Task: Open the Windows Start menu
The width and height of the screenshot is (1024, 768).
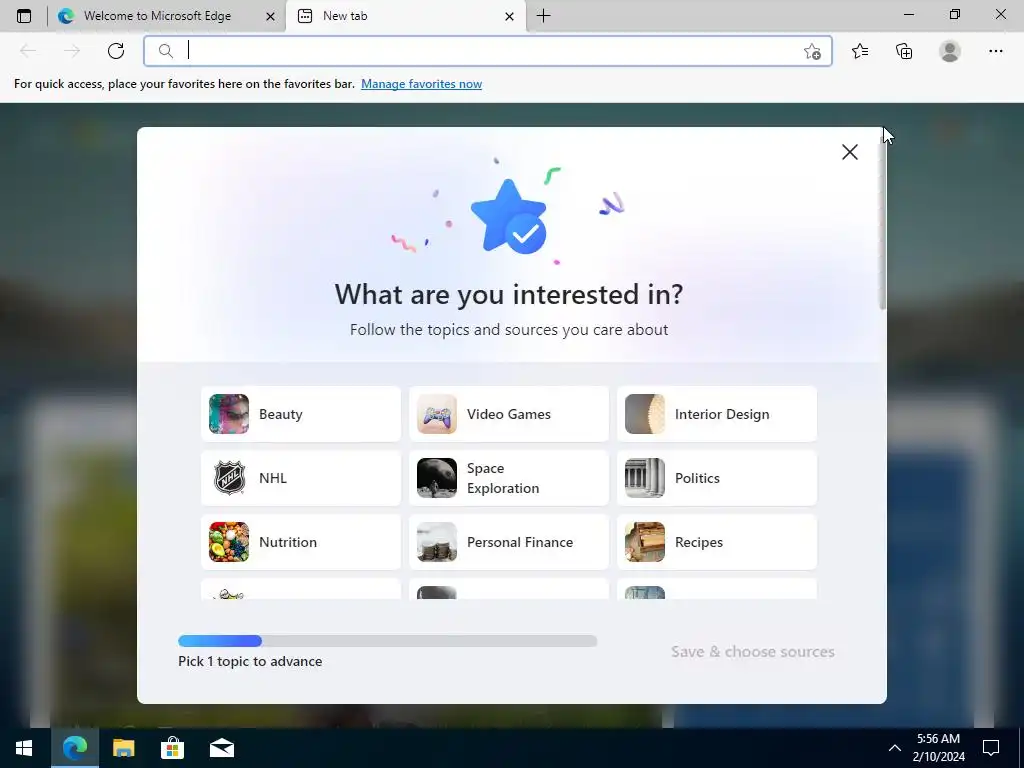Action: (x=24, y=748)
